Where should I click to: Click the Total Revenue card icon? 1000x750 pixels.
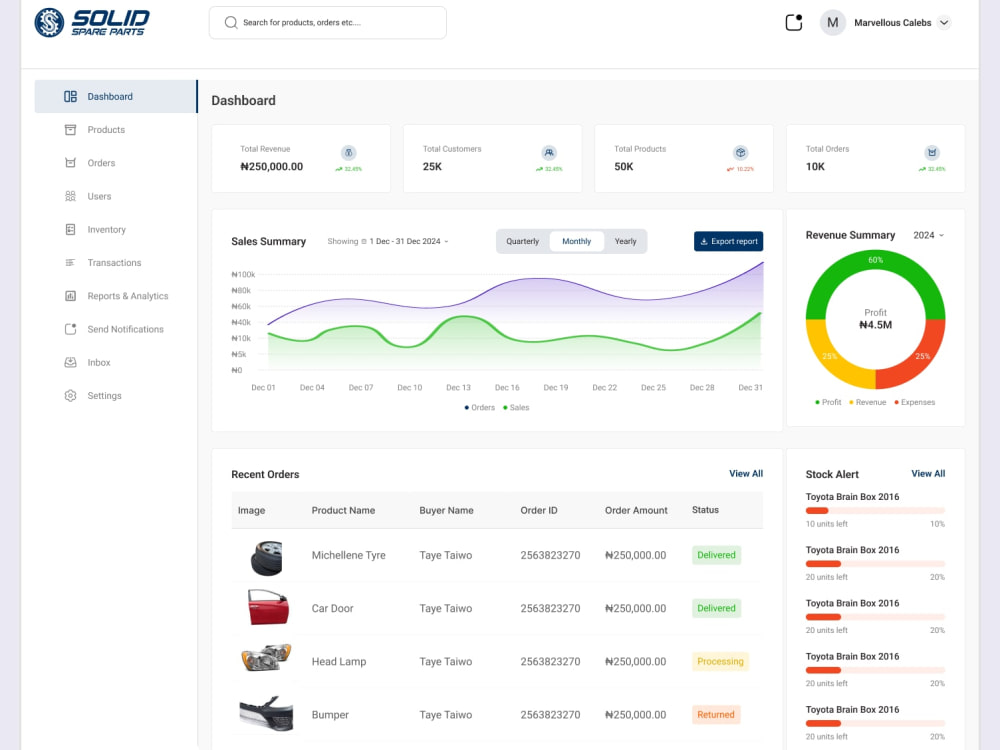pos(348,152)
